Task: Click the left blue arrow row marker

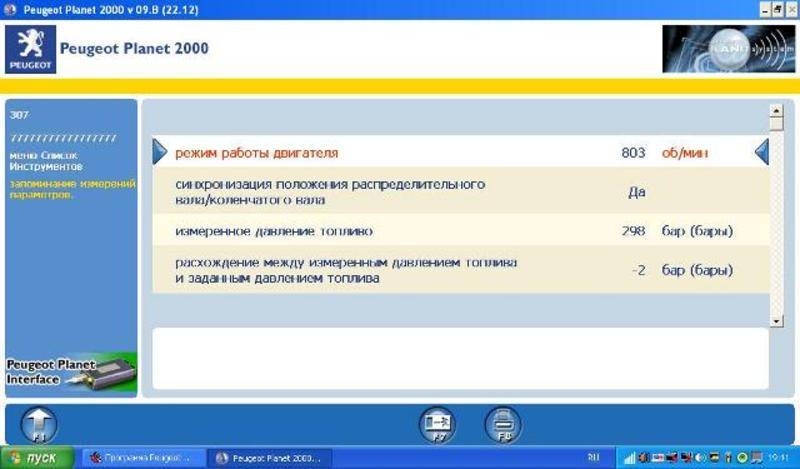Action: tap(160, 152)
